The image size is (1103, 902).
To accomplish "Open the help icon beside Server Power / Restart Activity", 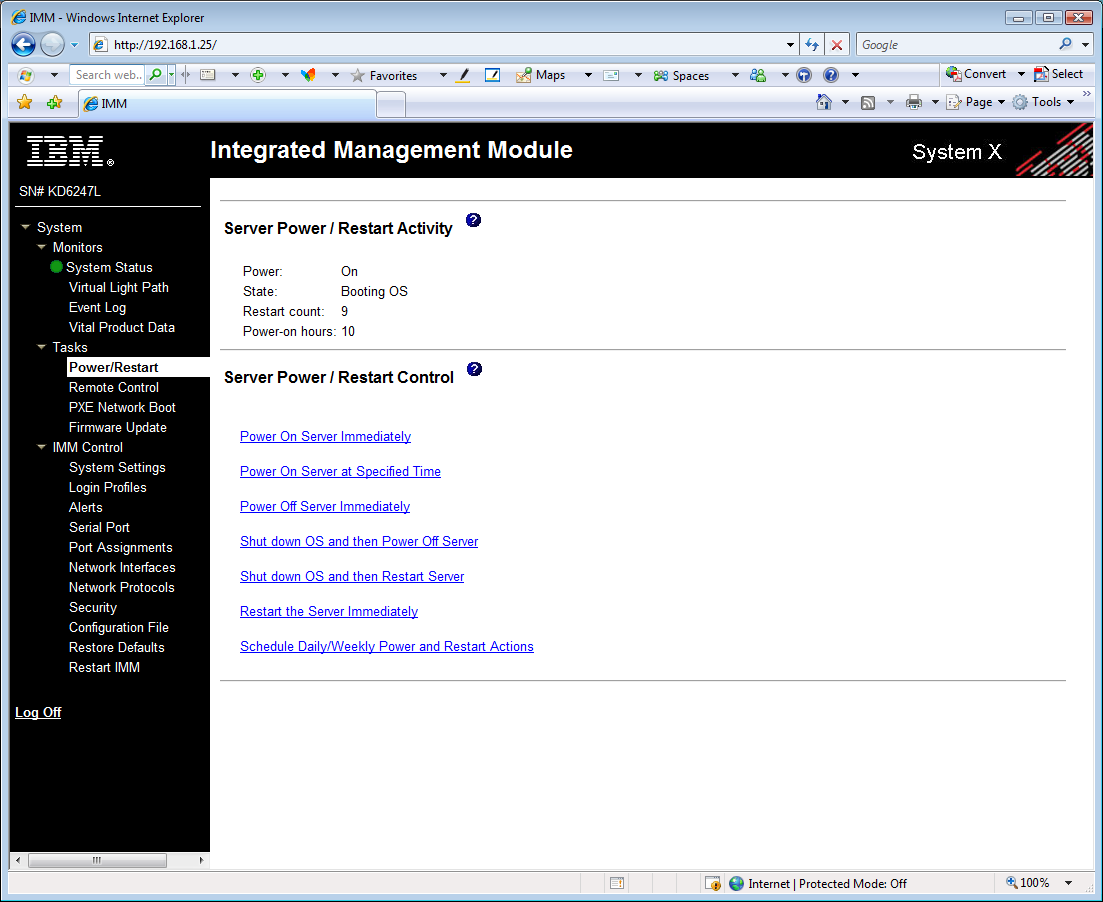I will pyautogui.click(x=473, y=219).
